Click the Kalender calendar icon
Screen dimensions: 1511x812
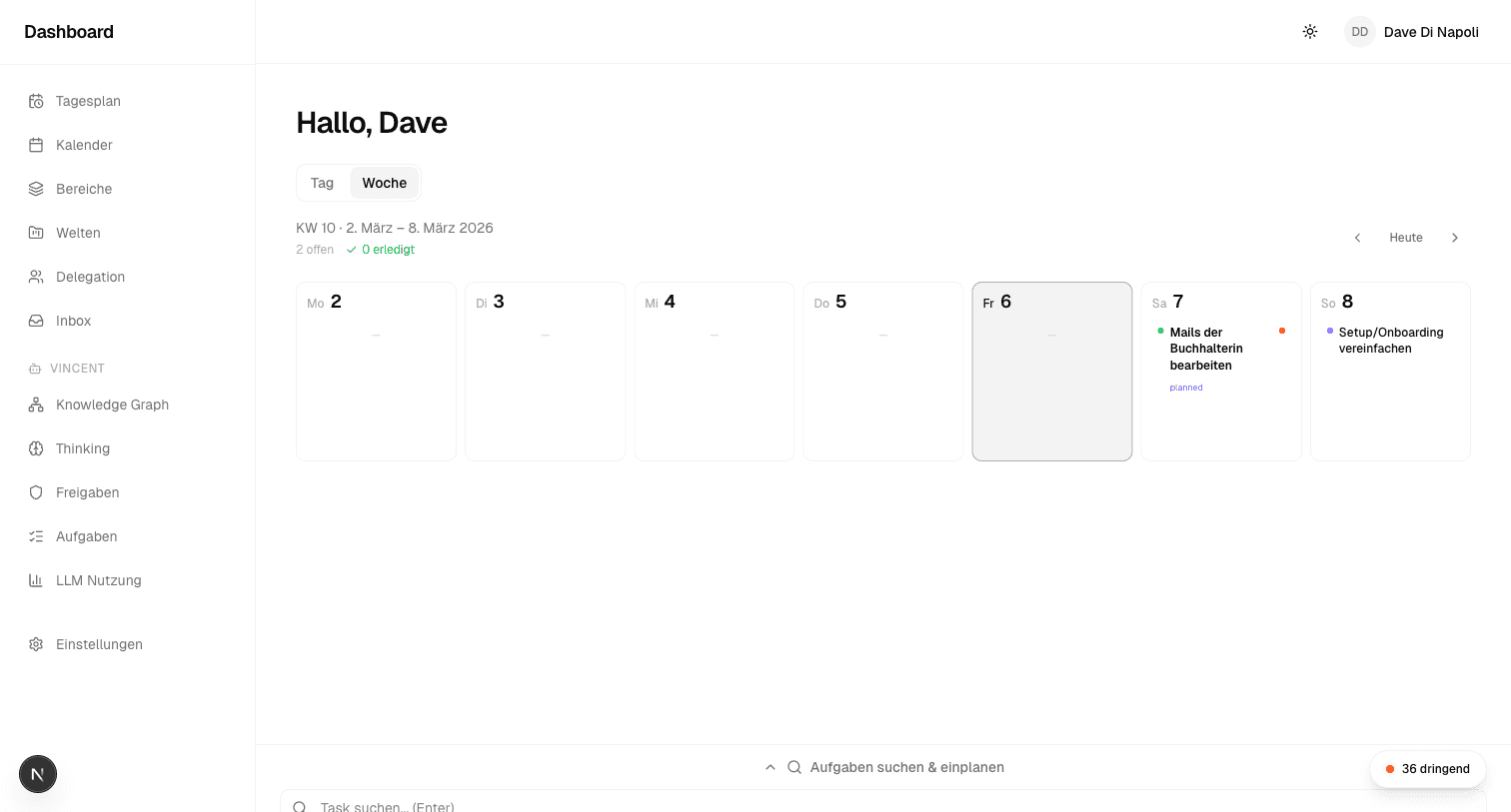tap(36, 145)
